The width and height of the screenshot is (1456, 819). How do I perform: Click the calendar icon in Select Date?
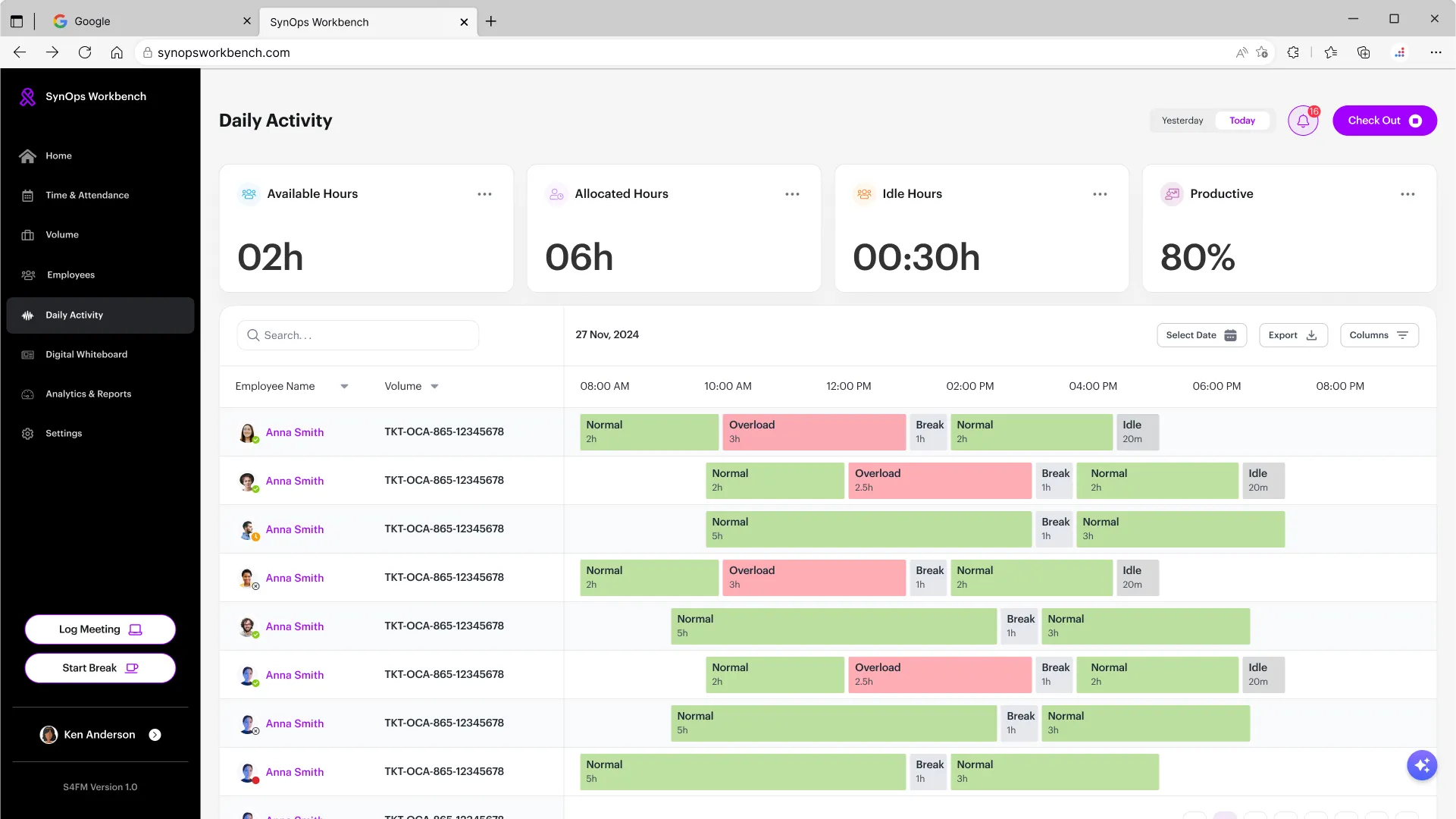1230,335
